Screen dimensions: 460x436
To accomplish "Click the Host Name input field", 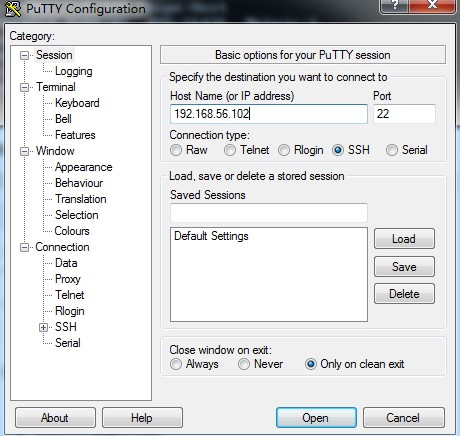I will pos(269,114).
